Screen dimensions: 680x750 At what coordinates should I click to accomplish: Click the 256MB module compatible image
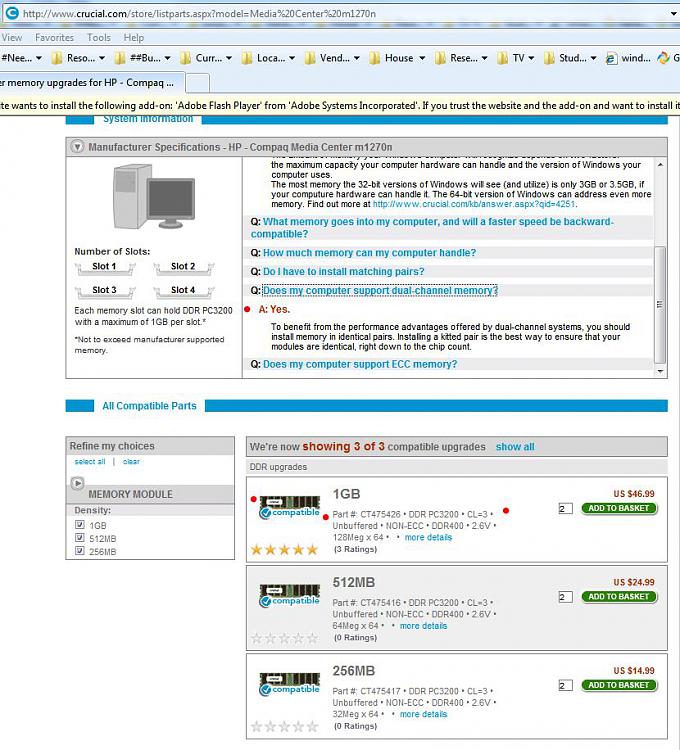tap(289, 684)
